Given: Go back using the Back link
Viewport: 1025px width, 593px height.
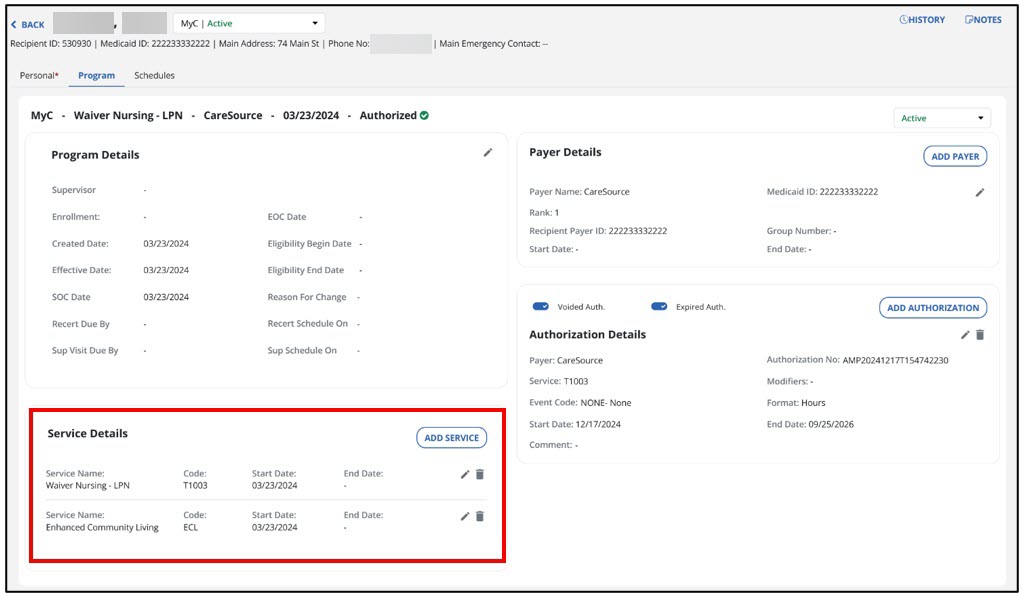Looking at the screenshot, I should pos(27,25).
